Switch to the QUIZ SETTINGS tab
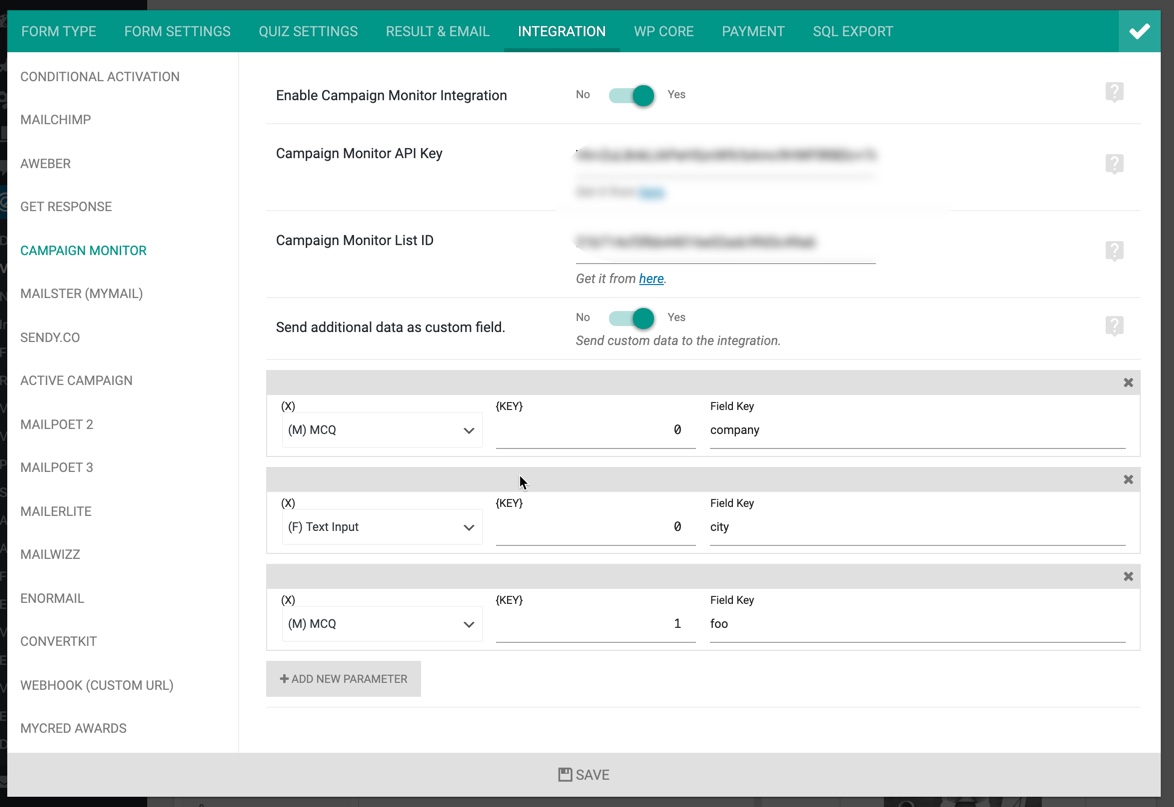The height and width of the screenshot is (807, 1174). (x=308, y=31)
